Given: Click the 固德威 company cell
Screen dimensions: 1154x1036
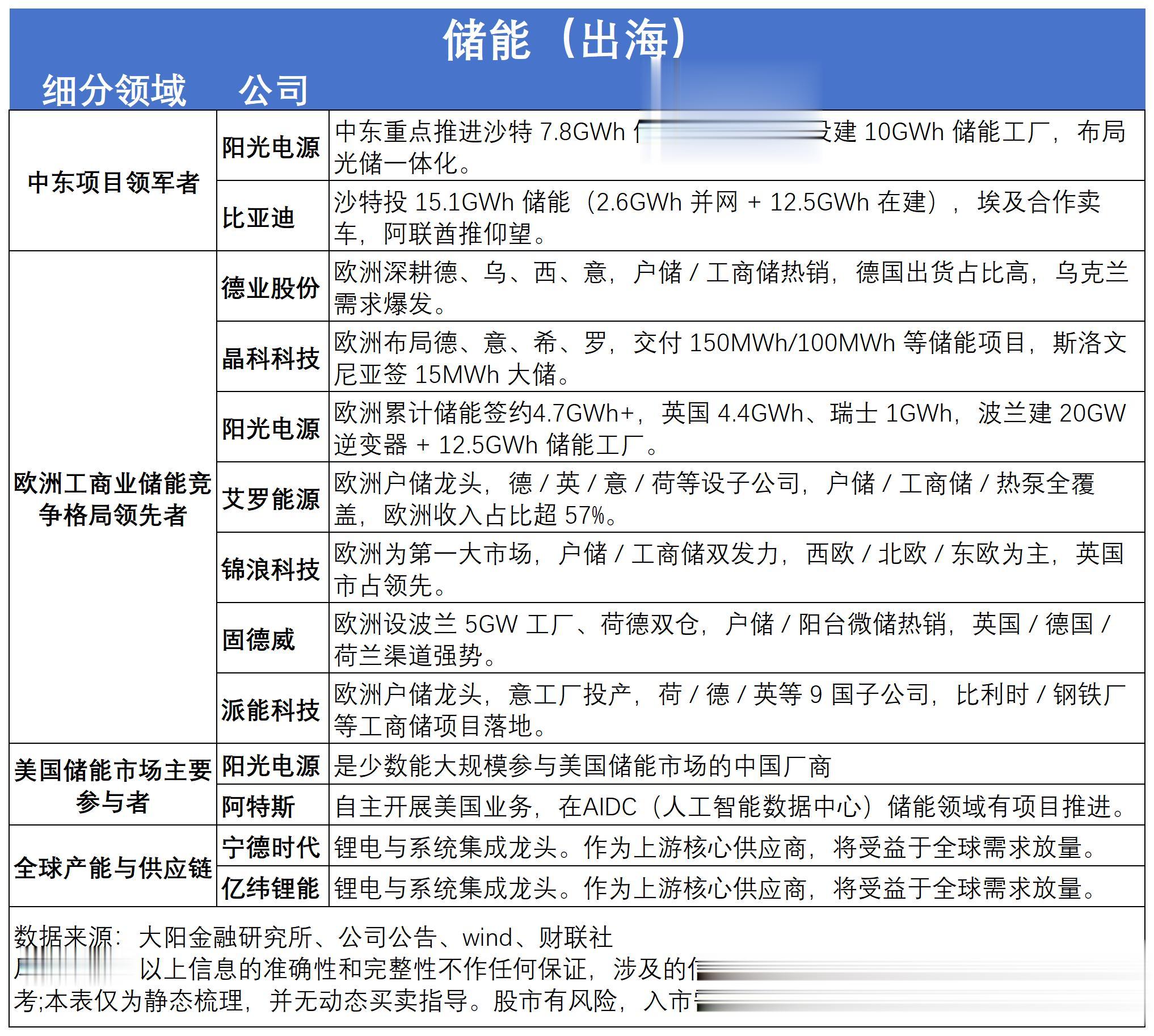Looking at the screenshot, I should pyautogui.click(x=258, y=639).
